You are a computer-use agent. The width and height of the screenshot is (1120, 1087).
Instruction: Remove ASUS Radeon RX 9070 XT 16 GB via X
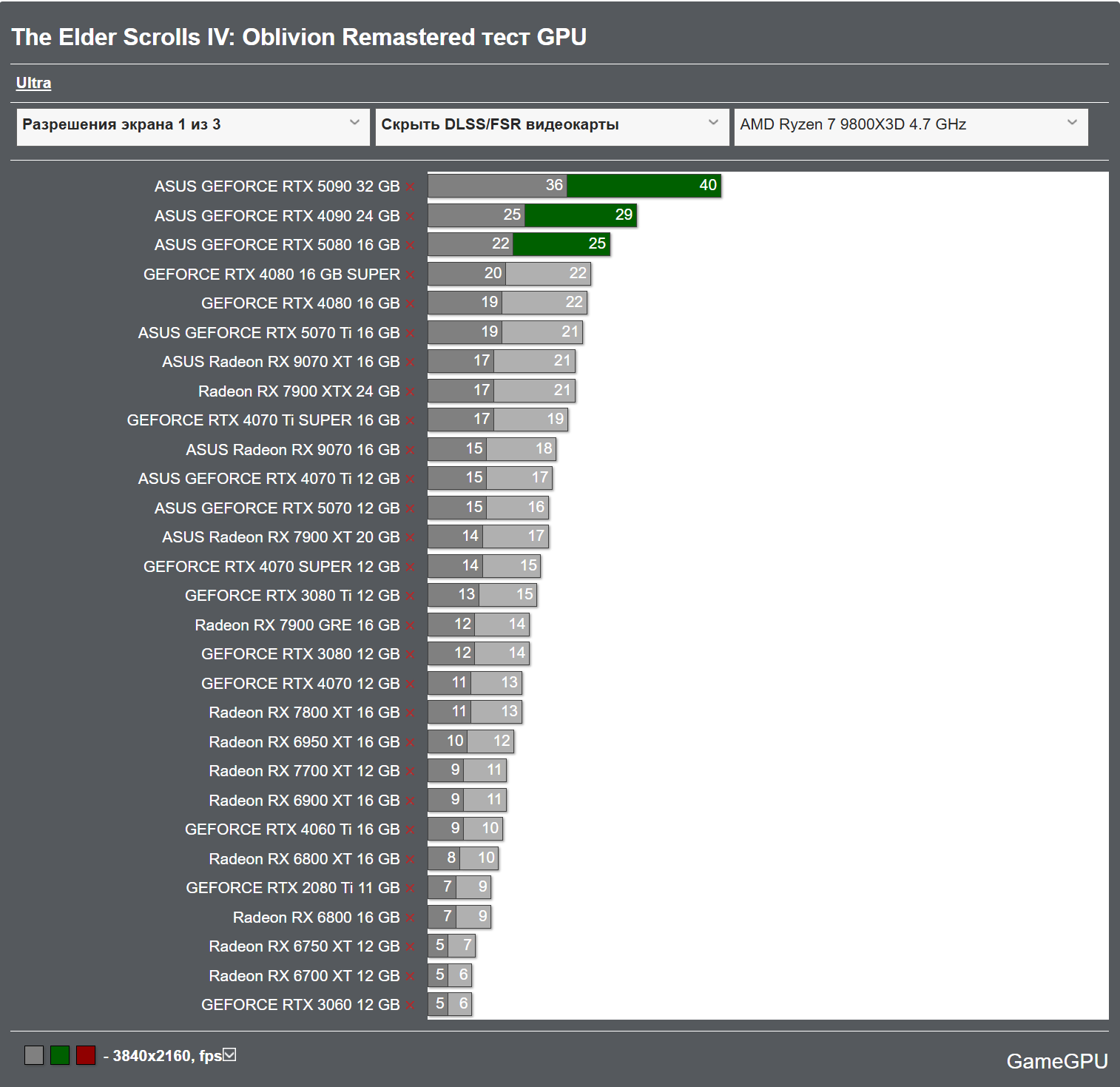(410, 363)
